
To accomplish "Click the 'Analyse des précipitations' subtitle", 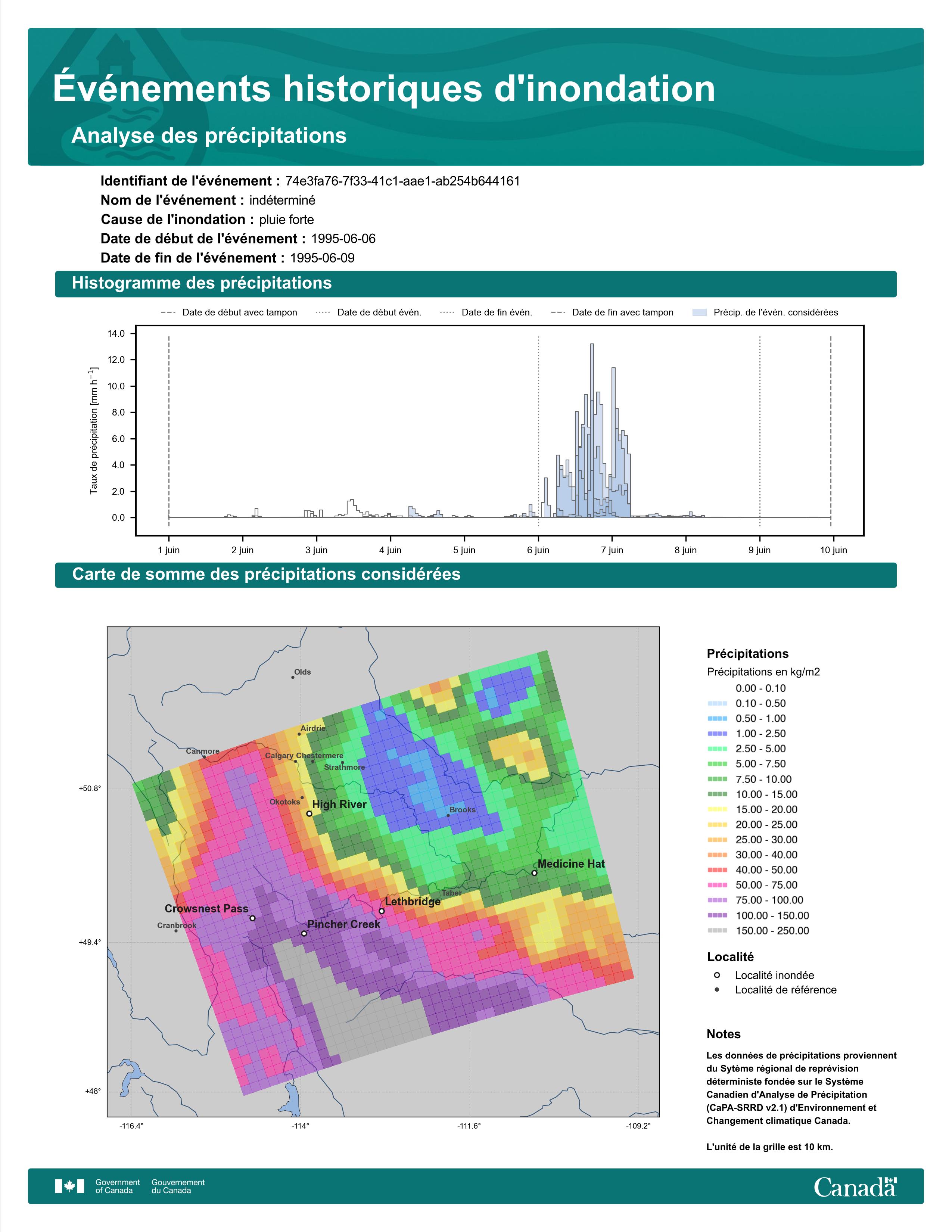I will (x=209, y=136).
